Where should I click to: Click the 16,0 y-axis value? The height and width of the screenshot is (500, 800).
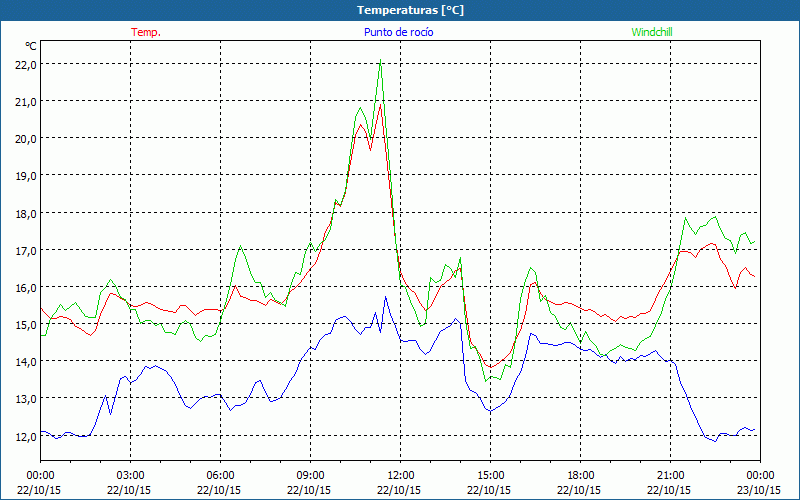pyautogui.click(x=27, y=287)
